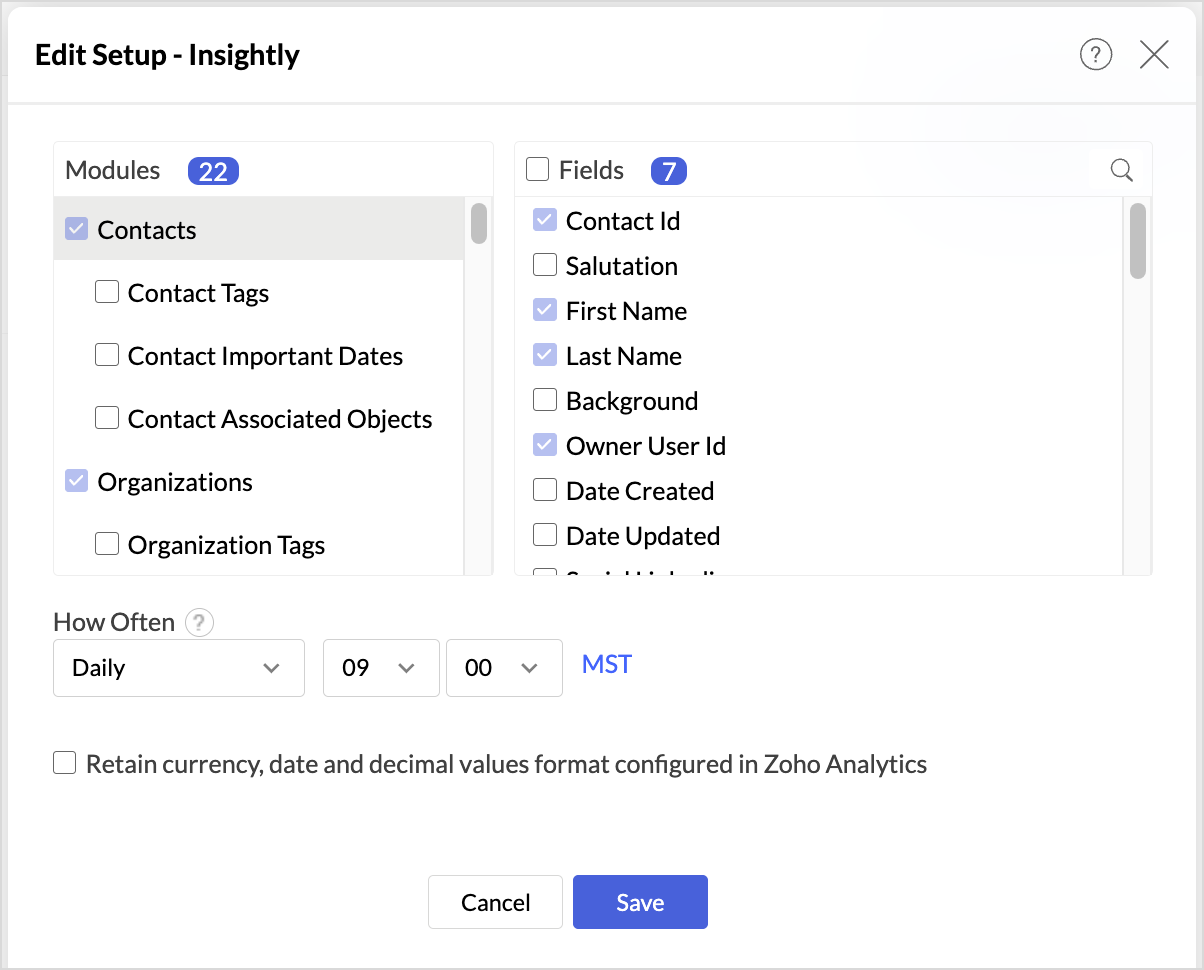
Task: Uncheck the Organizations module
Action: click(x=76, y=482)
